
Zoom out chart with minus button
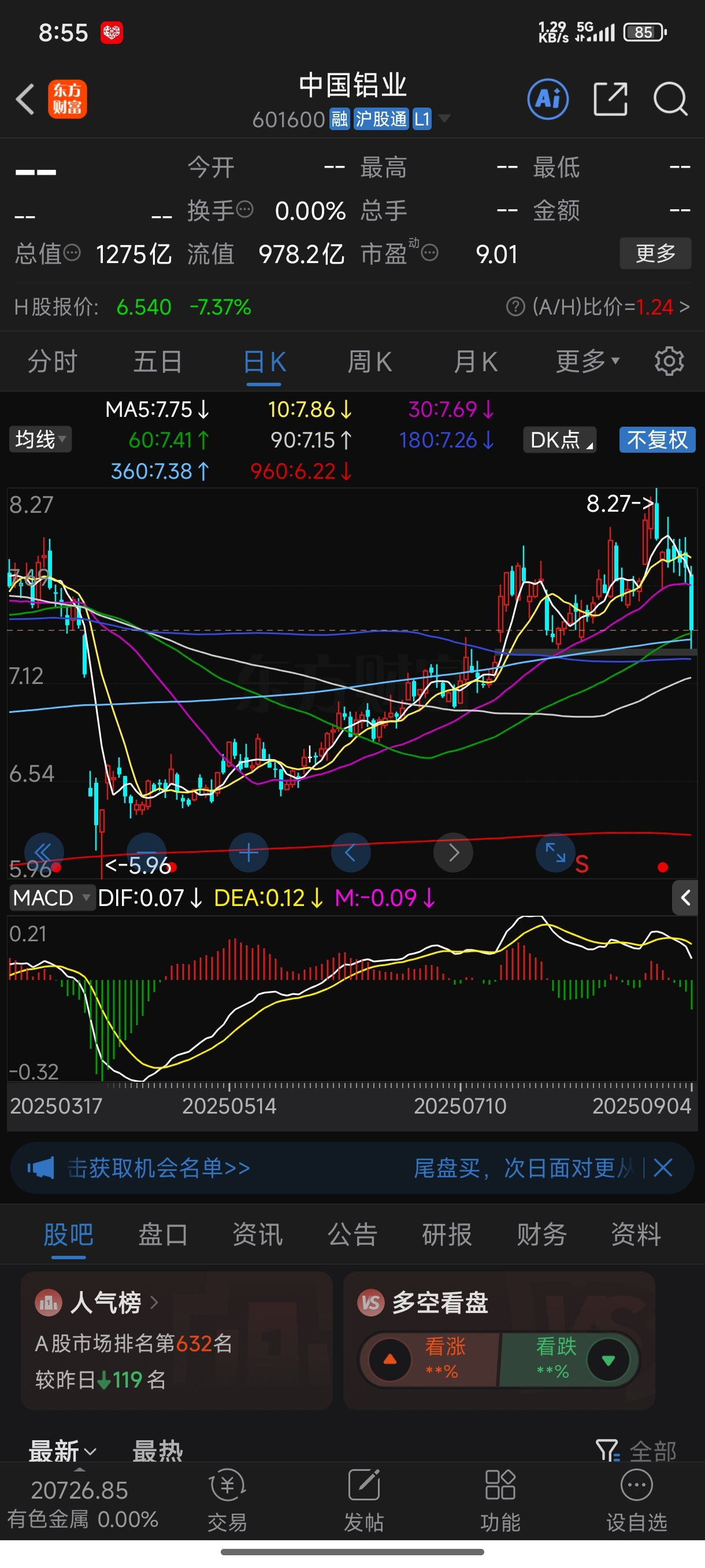146,852
